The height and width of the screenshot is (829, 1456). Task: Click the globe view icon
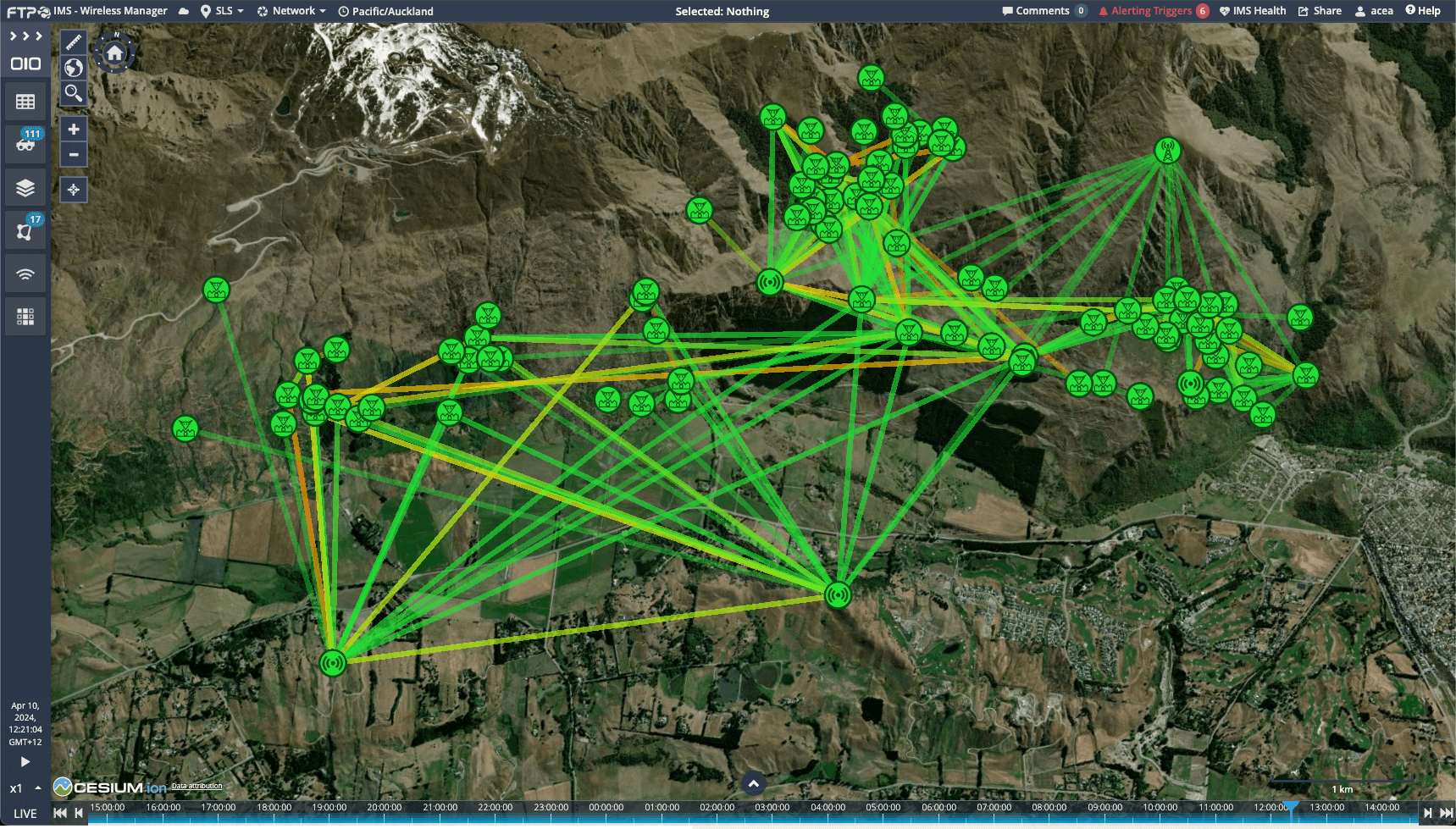tap(74, 68)
